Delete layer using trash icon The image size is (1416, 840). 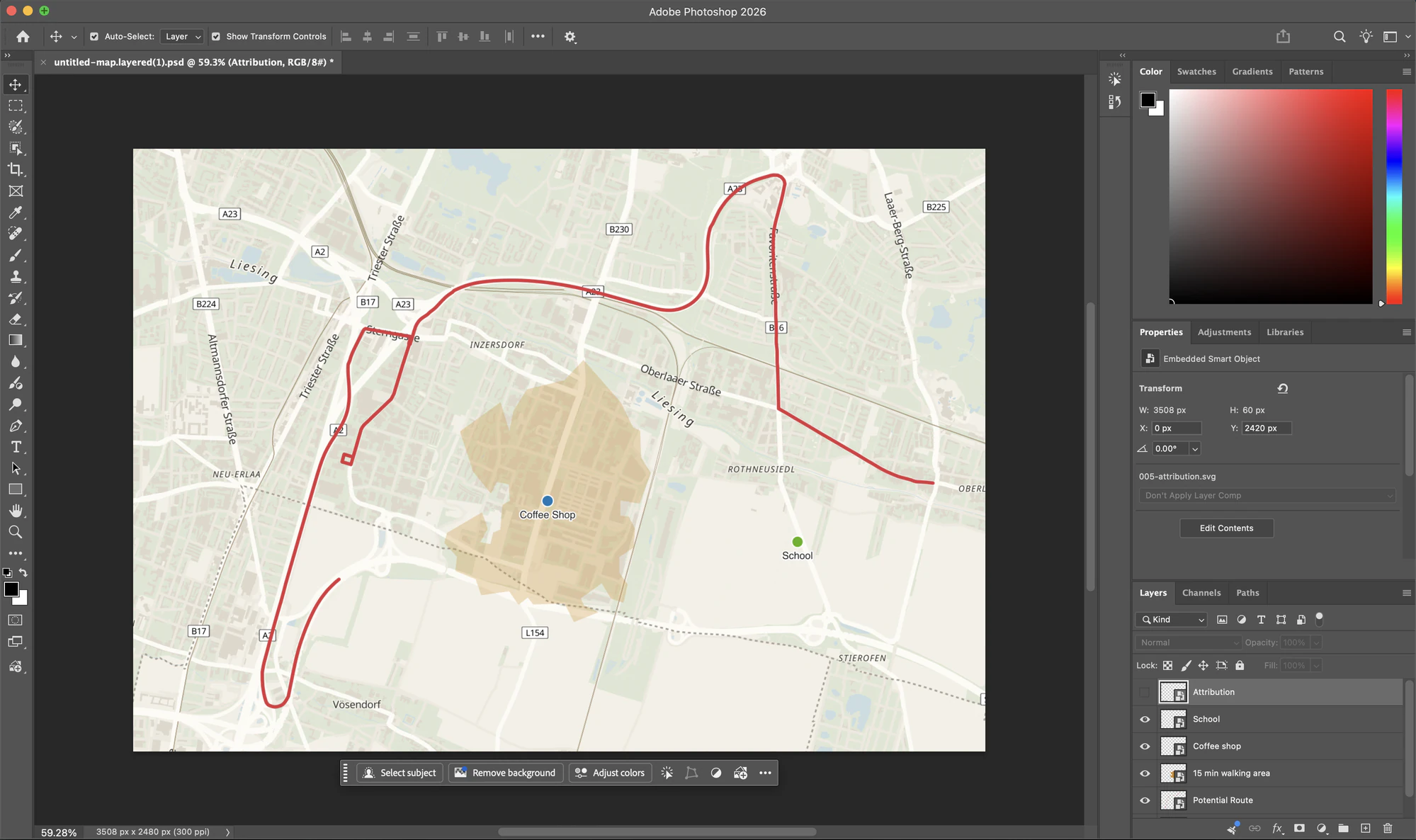point(1388,828)
